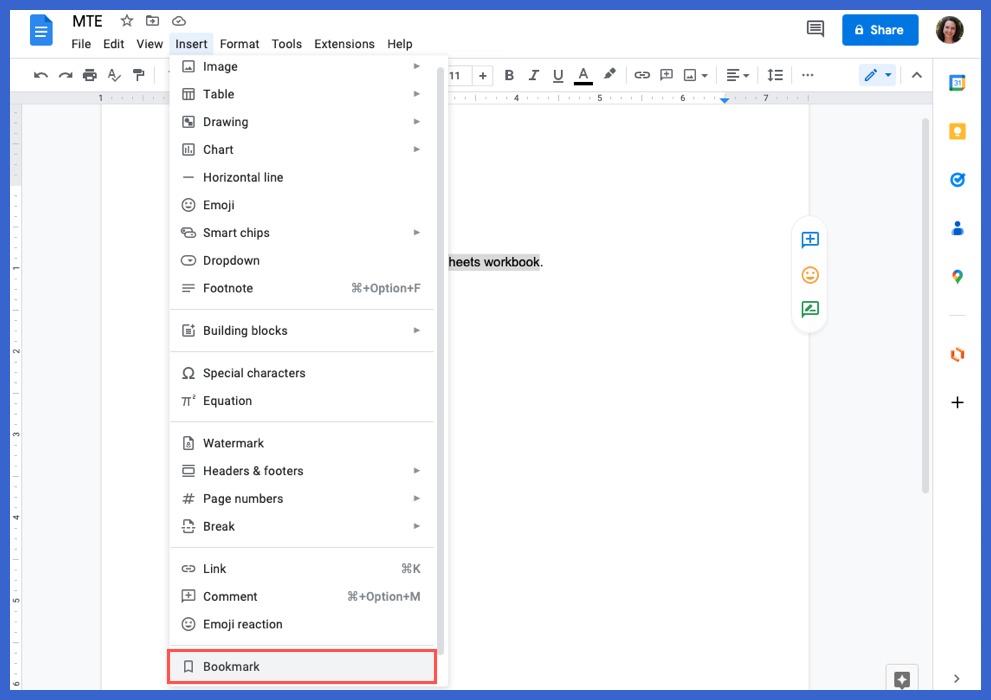This screenshot has height=700, width=991.
Task: Open the spelling and grammar check icon
Action: [113, 75]
